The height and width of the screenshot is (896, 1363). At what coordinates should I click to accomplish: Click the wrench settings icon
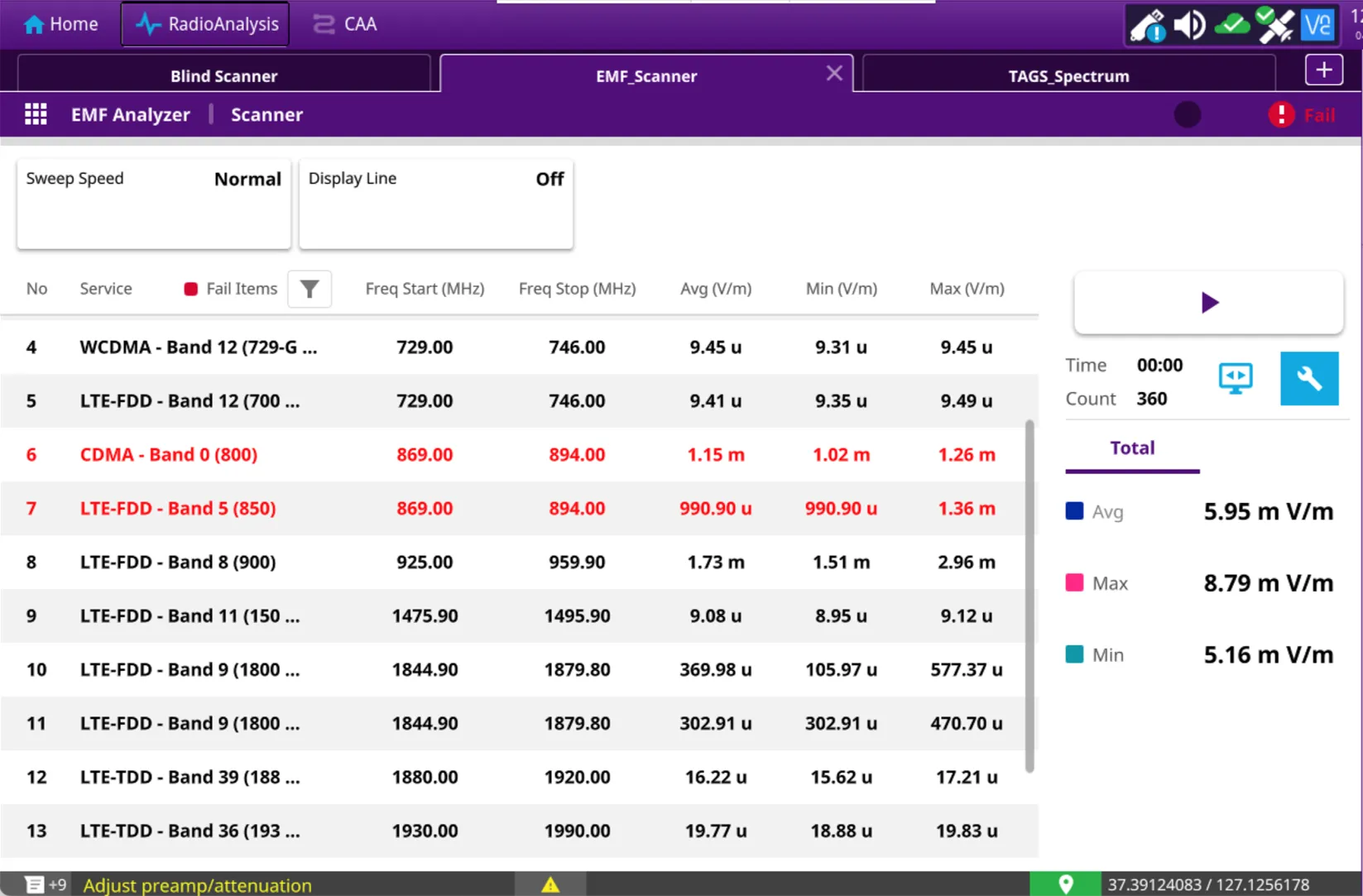coord(1308,379)
